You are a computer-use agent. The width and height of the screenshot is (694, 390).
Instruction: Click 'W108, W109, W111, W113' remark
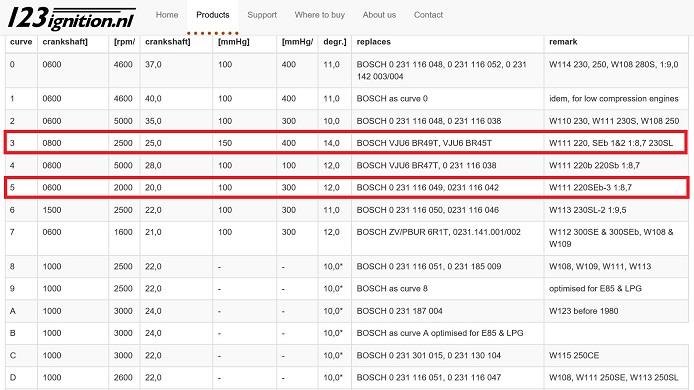[600, 266]
